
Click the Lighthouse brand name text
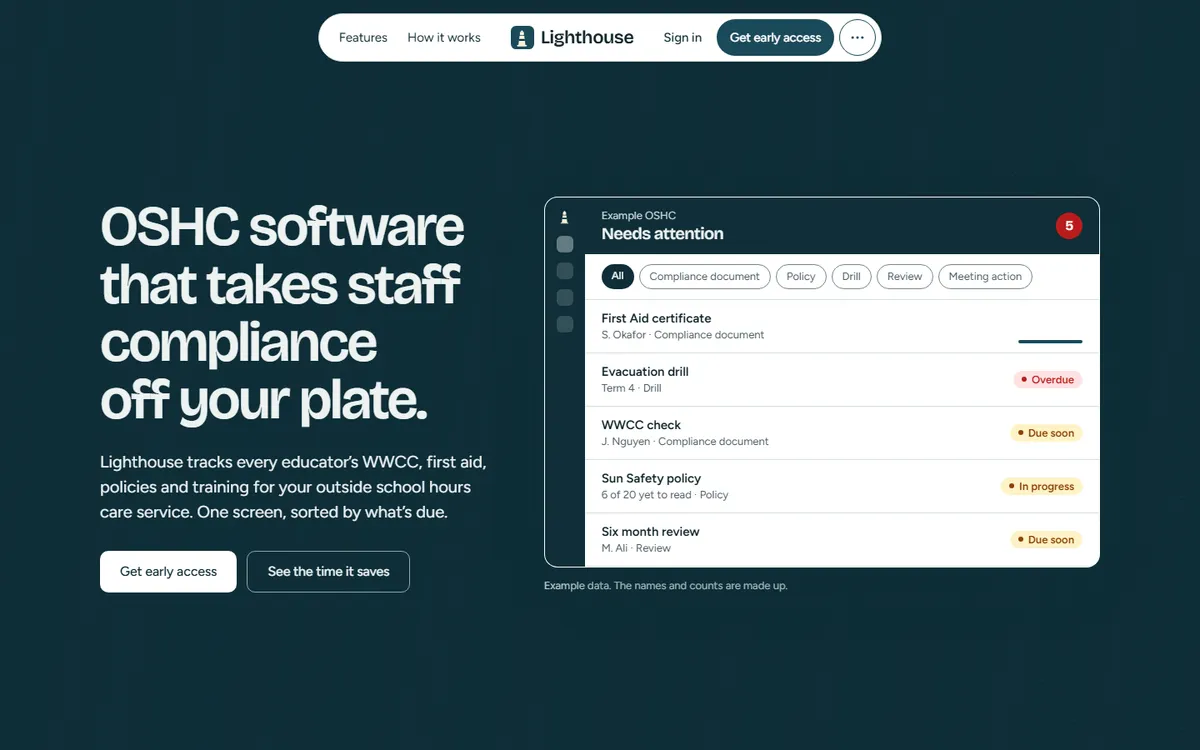click(x=587, y=38)
